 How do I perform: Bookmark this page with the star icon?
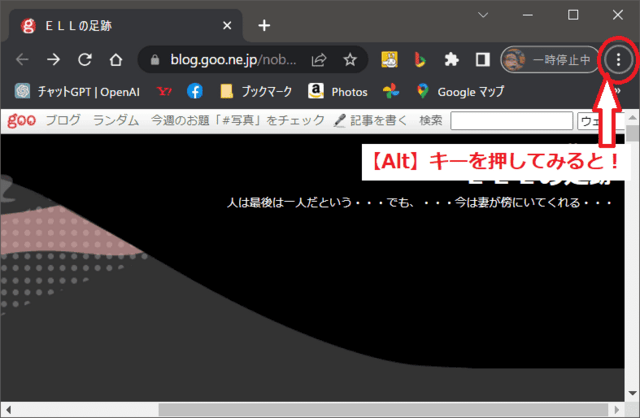pos(350,60)
